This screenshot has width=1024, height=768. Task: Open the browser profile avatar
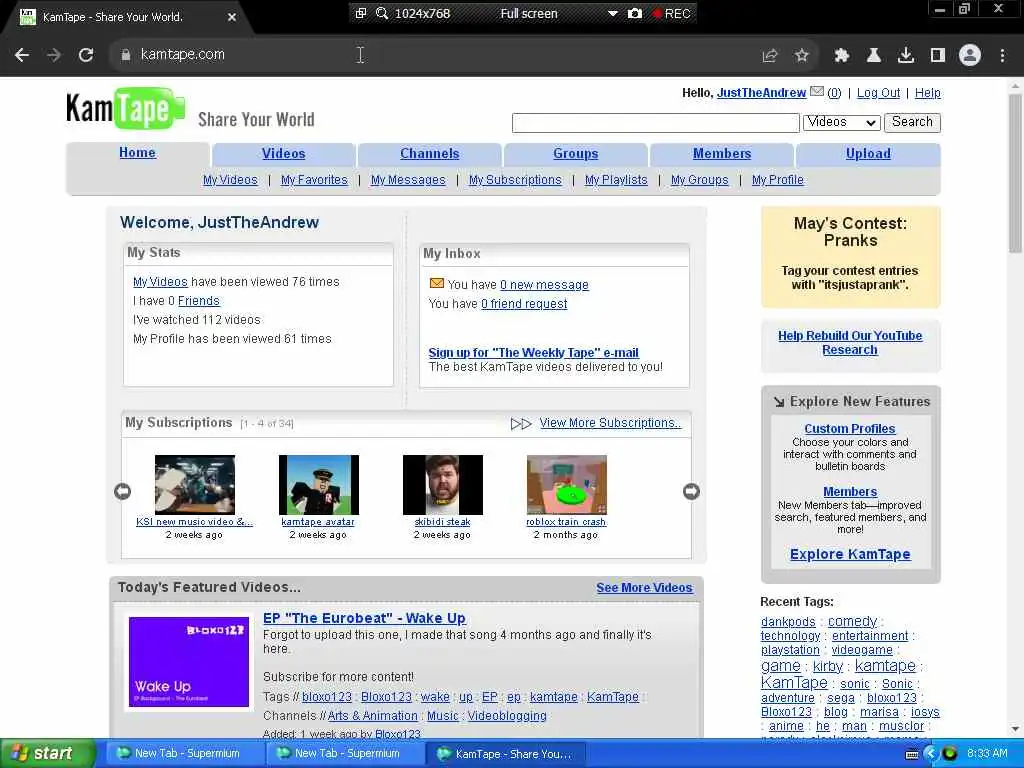970,56
